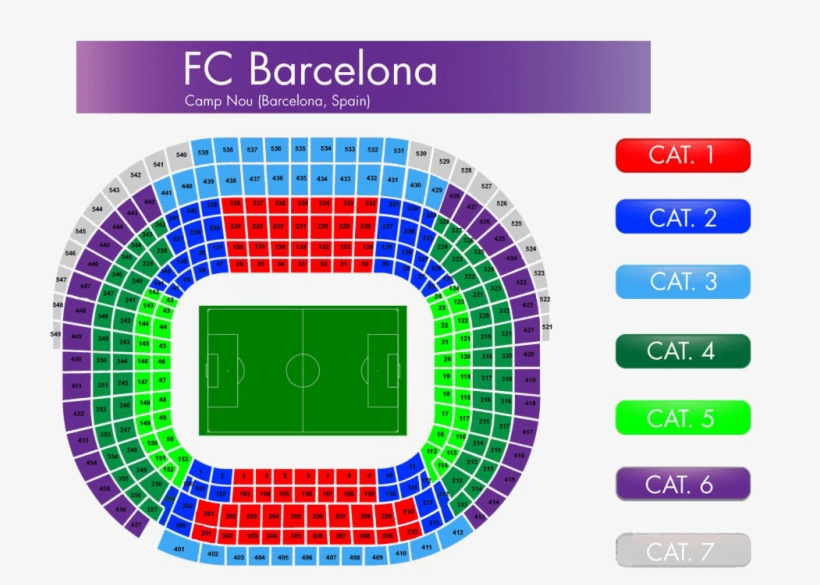Choose the gray CAT. 7 category

pyautogui.click(x=682, y=551)
